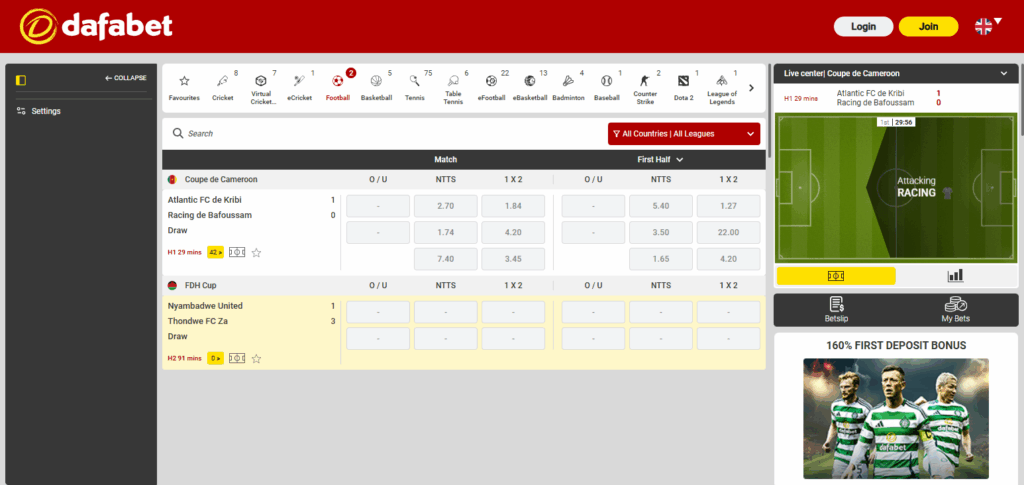Open My Bets panel
This screenshot has height=485, width=1024.
pos(955,310)
